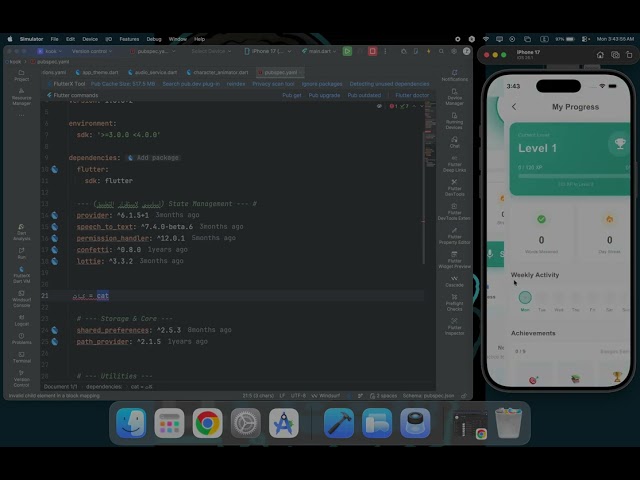Screen dimensions: 640x480
Task: Switch to the audio_service.dart tab
Action: click(152, 72)
